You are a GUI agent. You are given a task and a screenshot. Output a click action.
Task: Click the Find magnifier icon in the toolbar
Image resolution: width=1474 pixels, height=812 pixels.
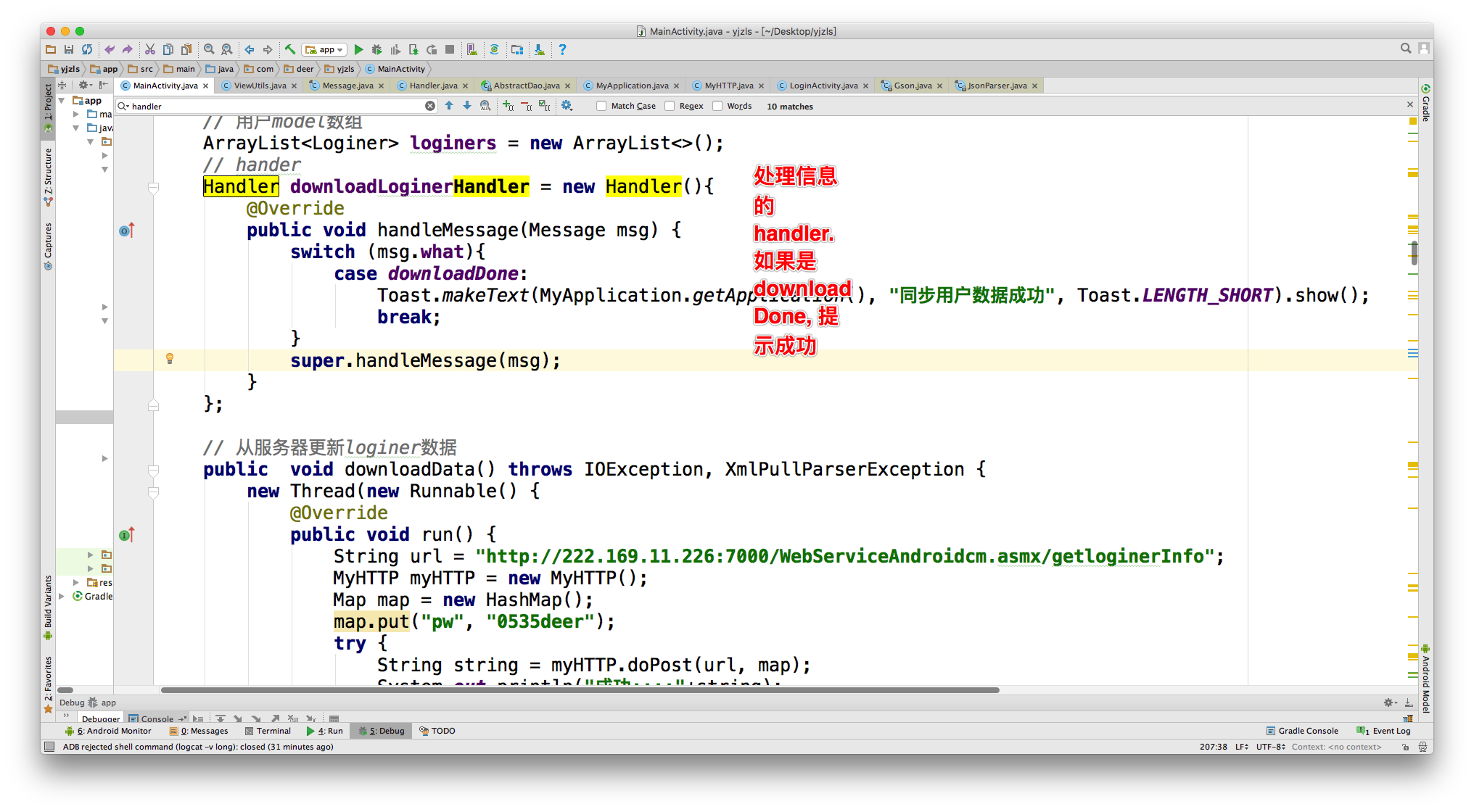click(x=209, y=49)
